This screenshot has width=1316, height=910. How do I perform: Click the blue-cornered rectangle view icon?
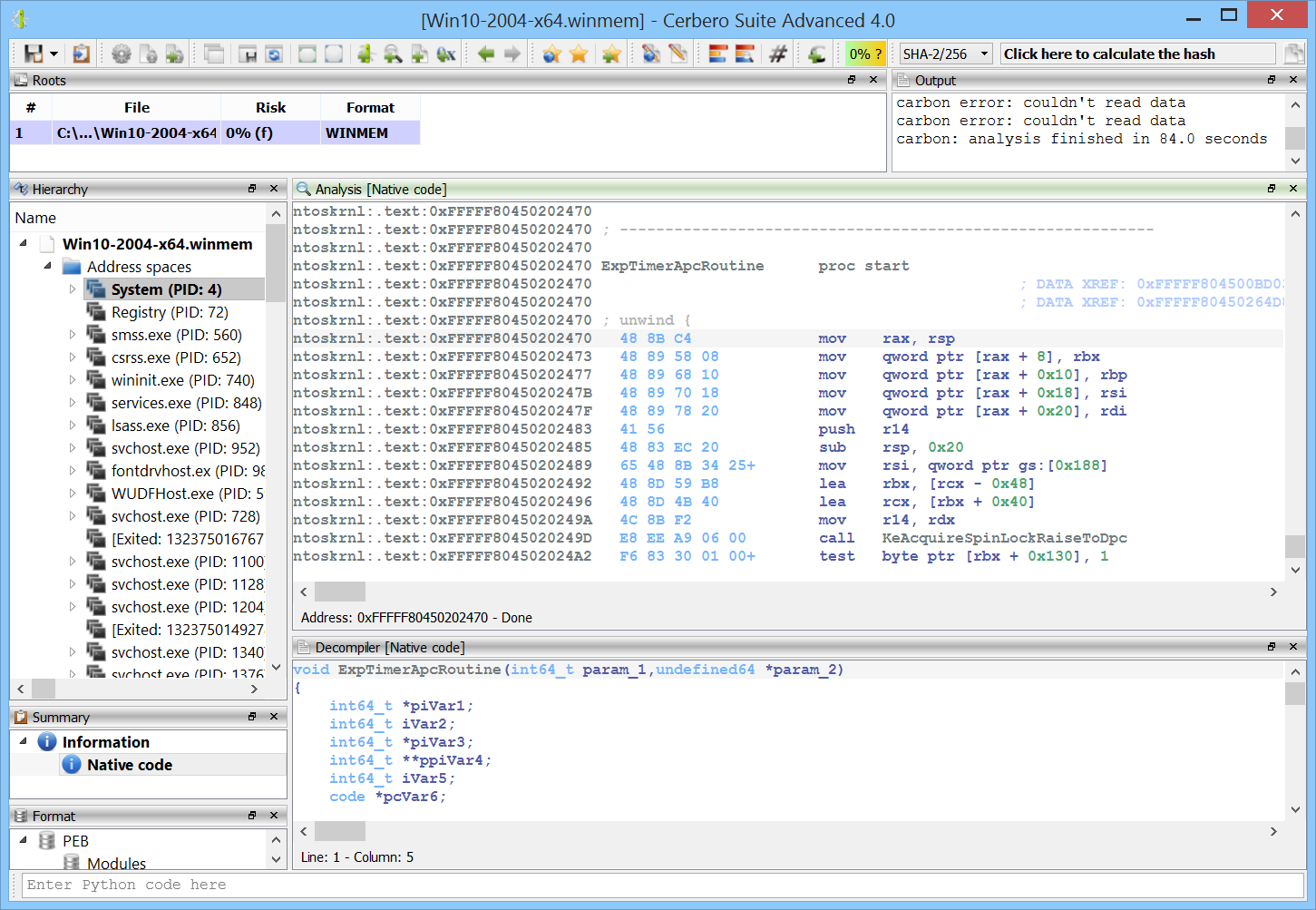[334, 54]
